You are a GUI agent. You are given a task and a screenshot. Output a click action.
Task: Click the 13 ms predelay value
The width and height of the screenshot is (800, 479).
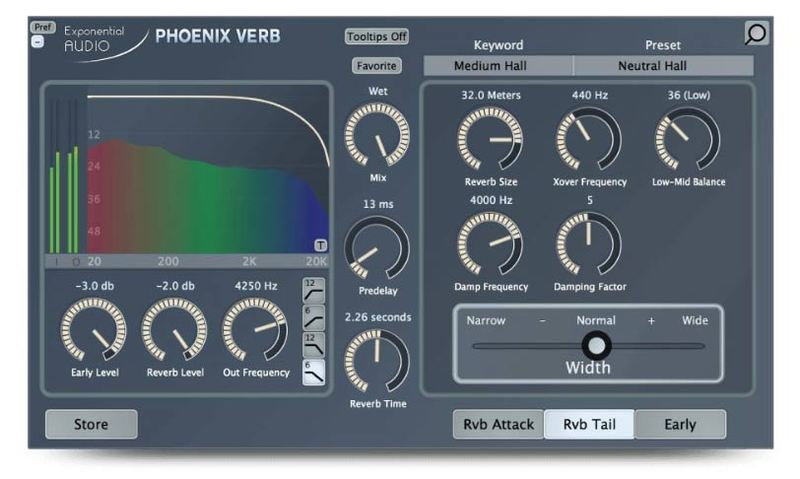coord(378,204)
